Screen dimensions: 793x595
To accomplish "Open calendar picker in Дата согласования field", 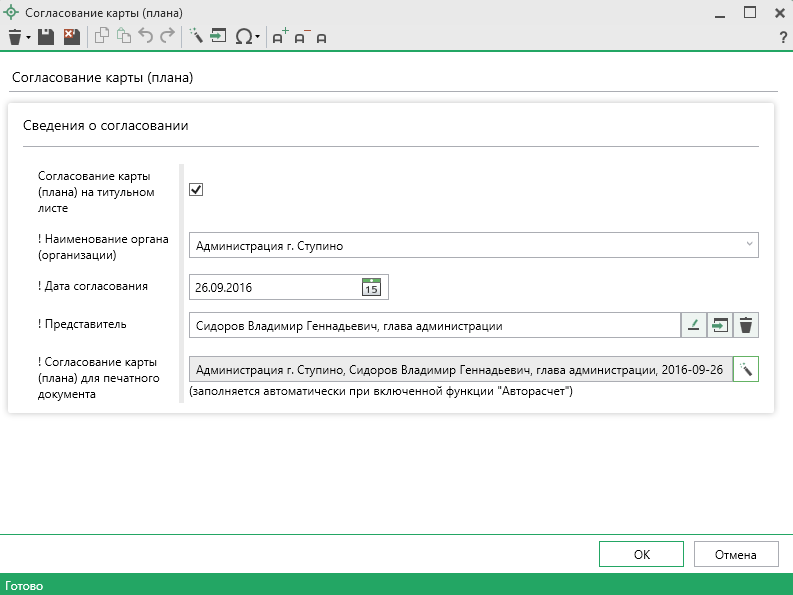I will tap(371, 287).
